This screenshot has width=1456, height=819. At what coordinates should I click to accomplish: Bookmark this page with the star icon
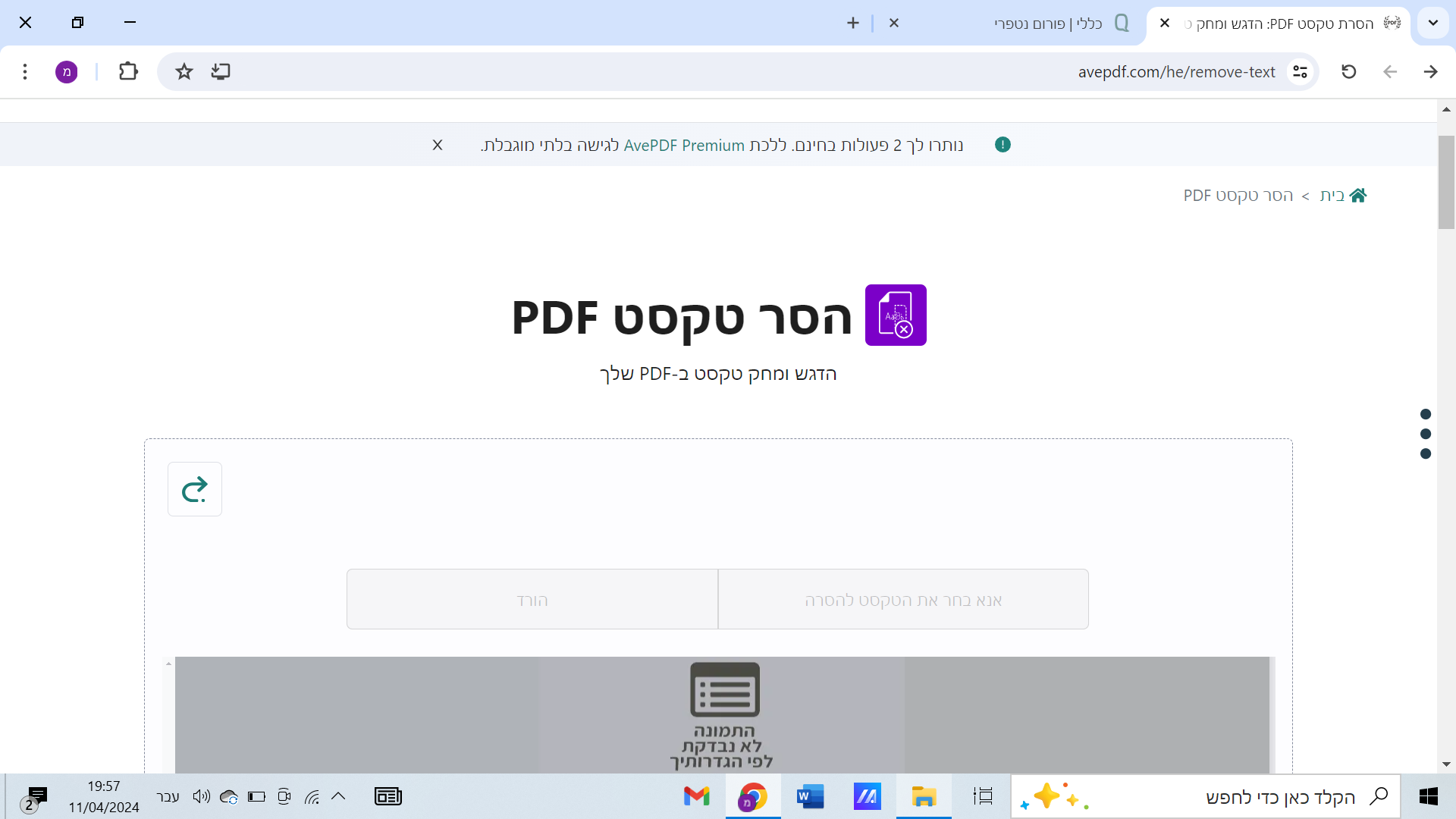coord(184,72)
